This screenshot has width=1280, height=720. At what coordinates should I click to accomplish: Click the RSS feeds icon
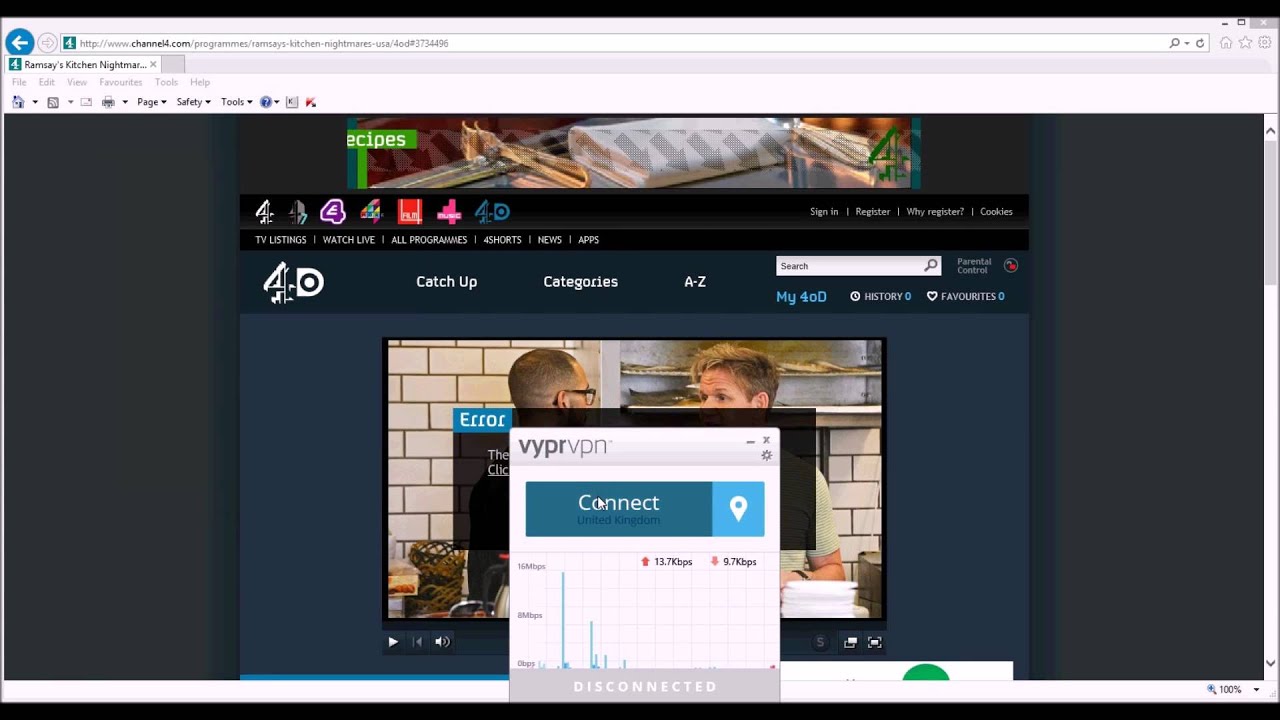[53, 102]
